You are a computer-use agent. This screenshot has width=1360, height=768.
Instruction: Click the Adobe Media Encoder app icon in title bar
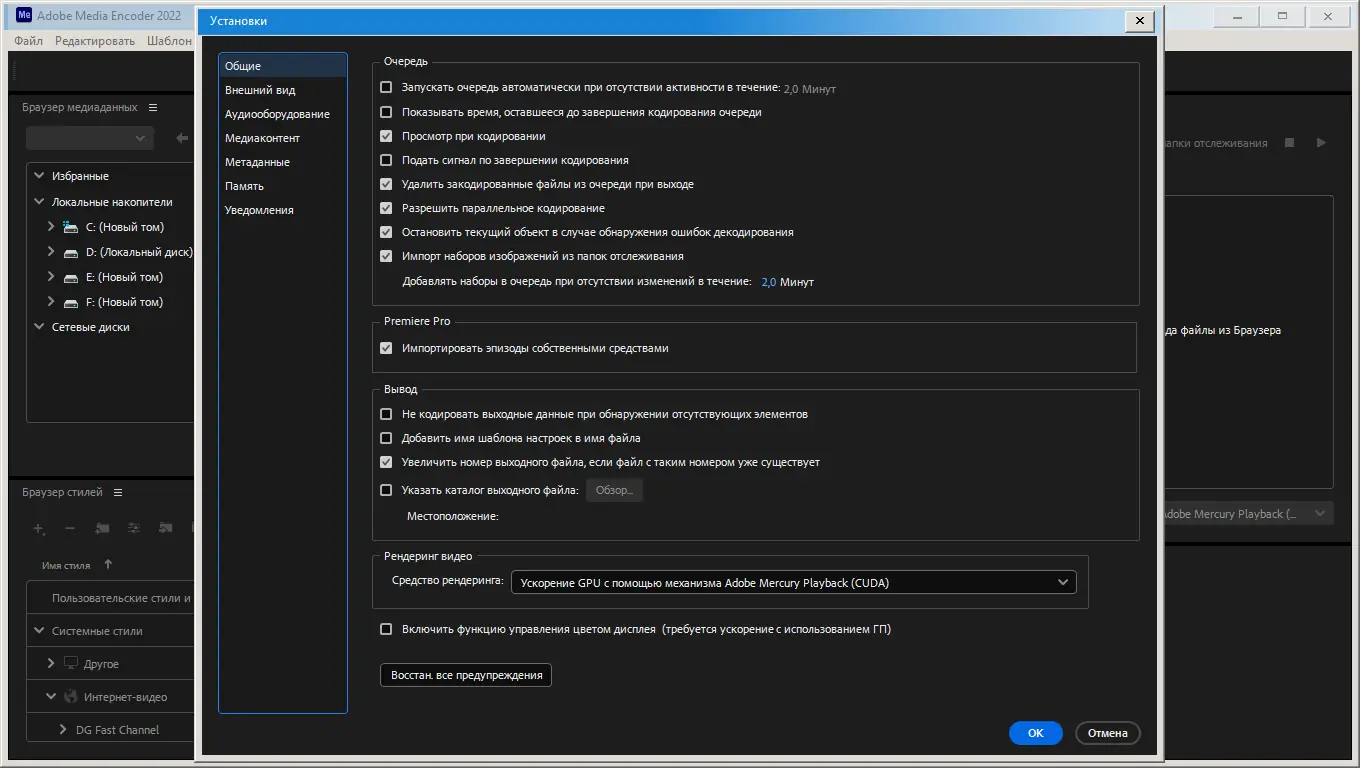click(24, 15)
